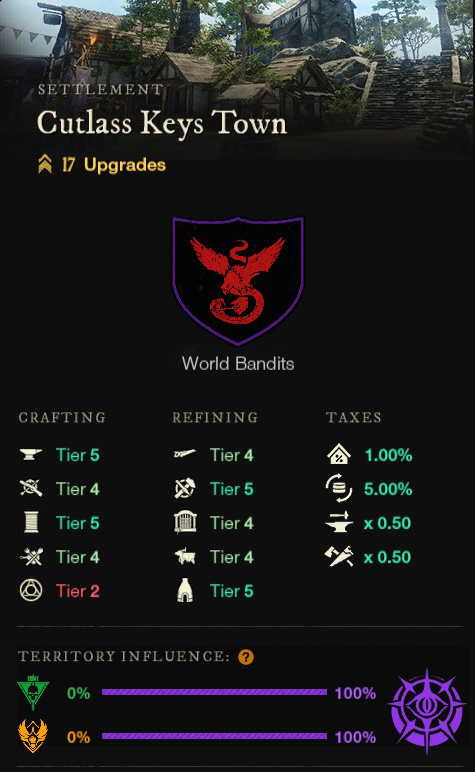Click the green Marauders faction emblem

[33, 692]
